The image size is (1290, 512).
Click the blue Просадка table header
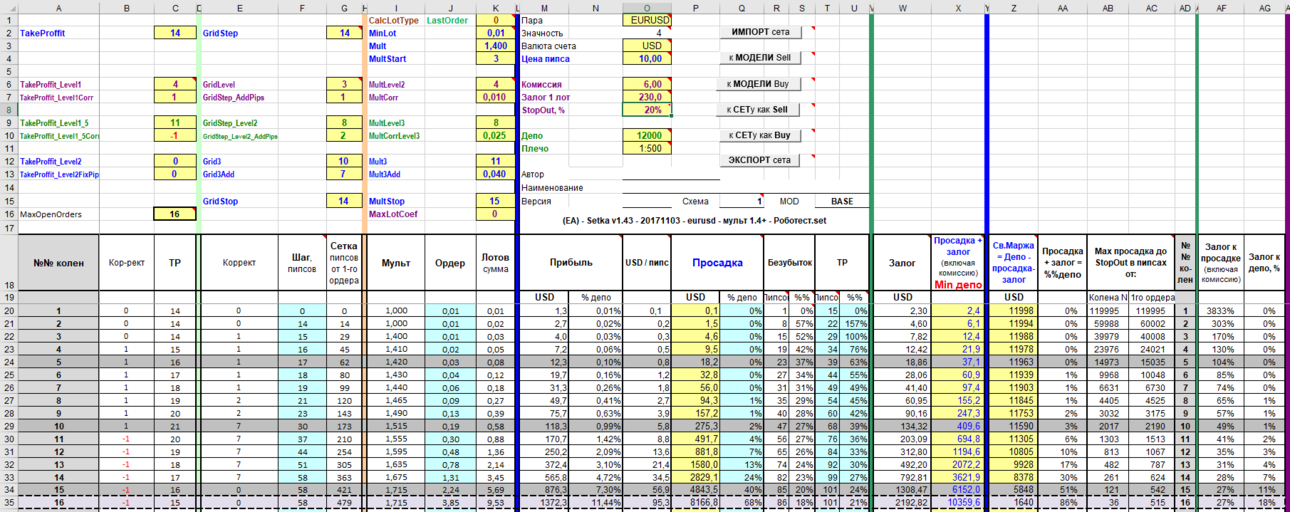(716, 263)
